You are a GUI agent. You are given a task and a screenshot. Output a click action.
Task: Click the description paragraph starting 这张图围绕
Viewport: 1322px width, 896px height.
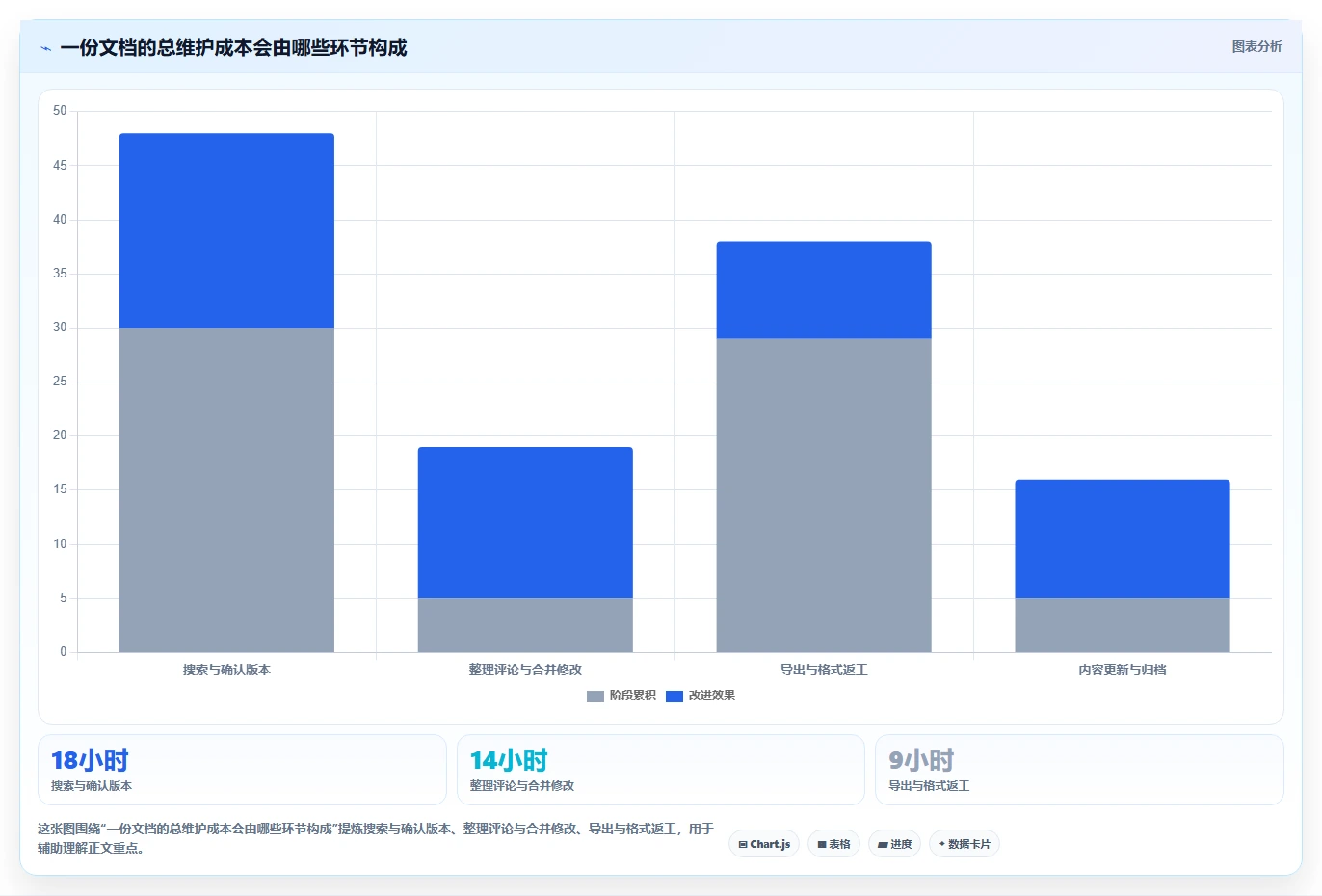click(x=376, y=838)
